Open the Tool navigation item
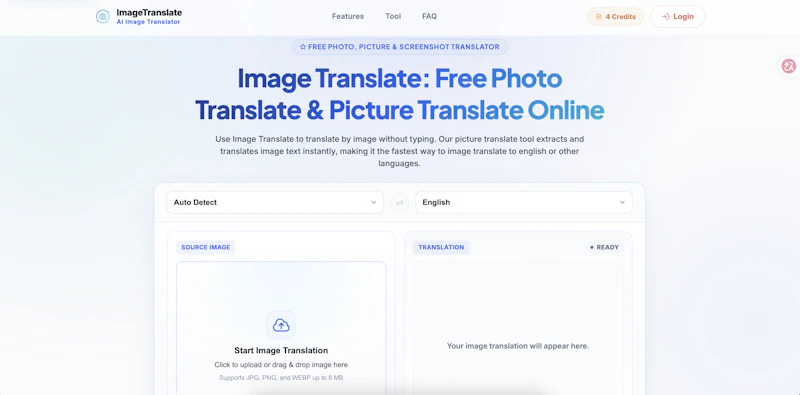The height and width of the screenshot is (395, 800). 393,16
